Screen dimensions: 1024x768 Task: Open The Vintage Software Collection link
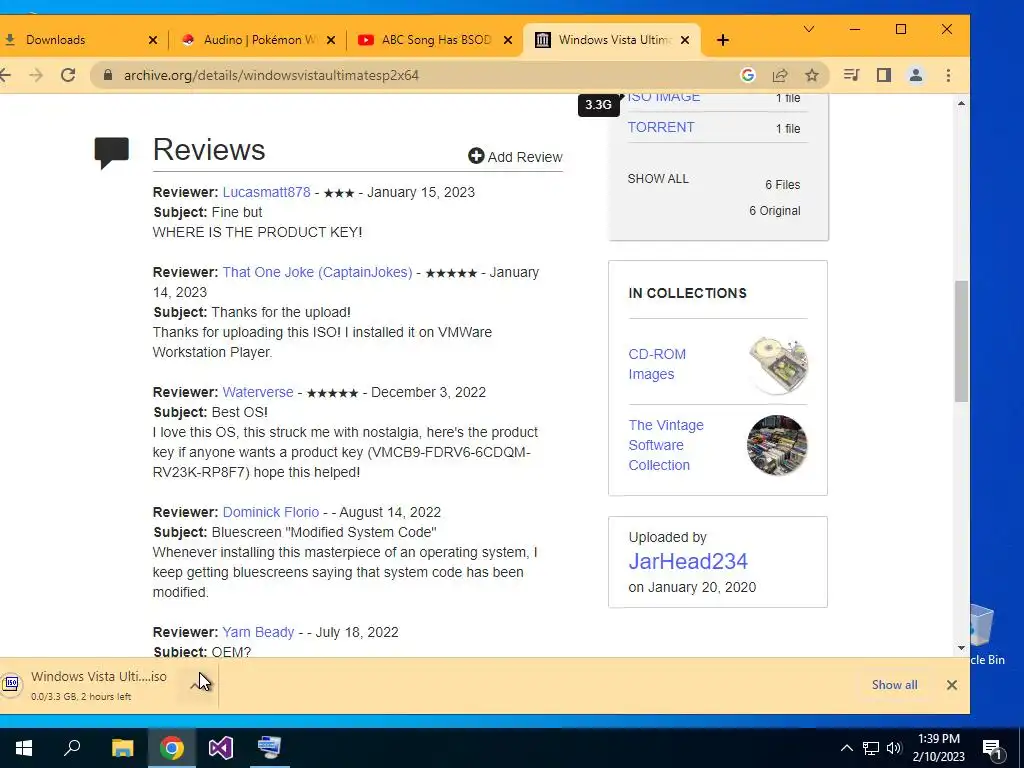[666, 445]
